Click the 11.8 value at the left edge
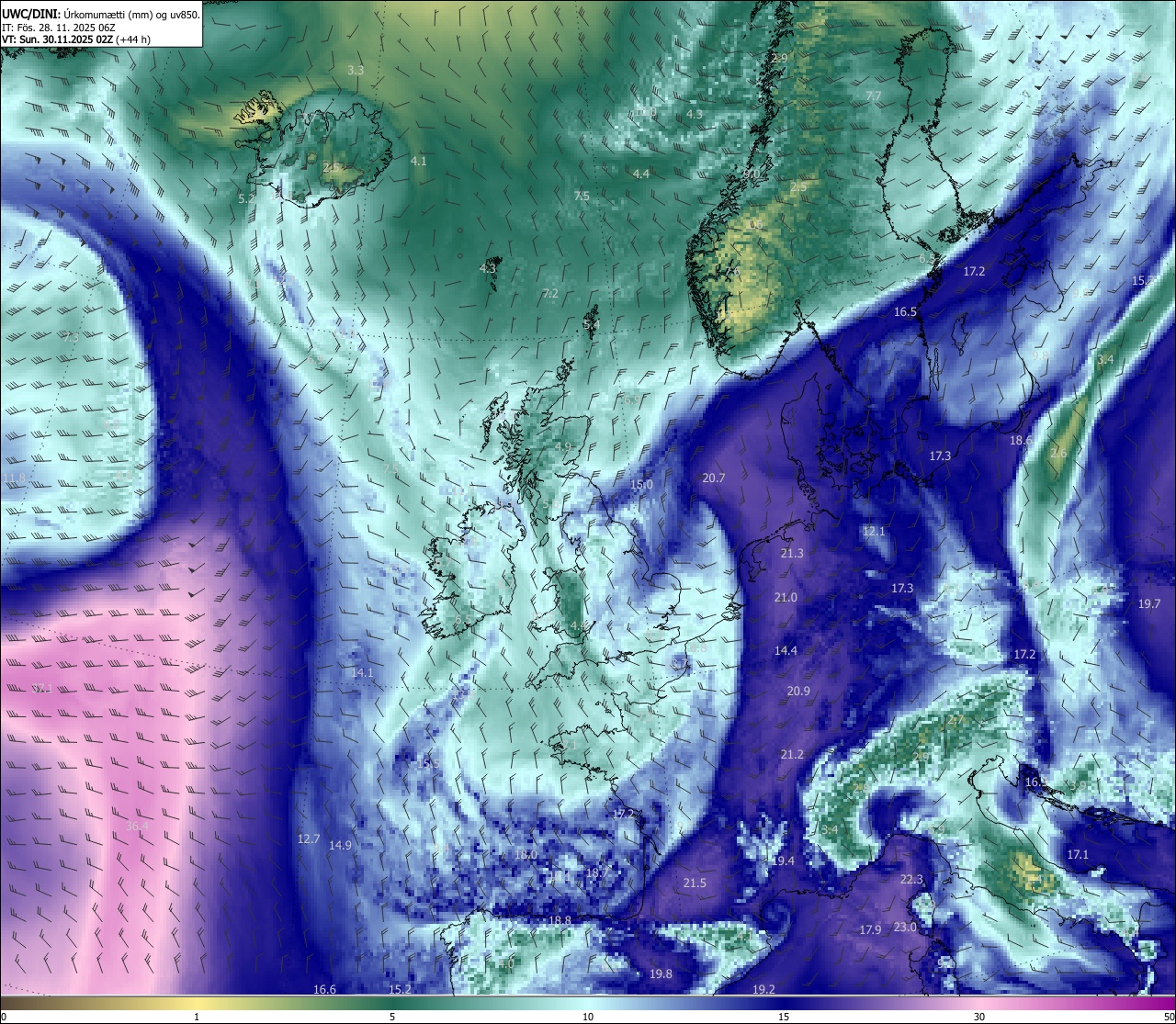 point(16,478)
